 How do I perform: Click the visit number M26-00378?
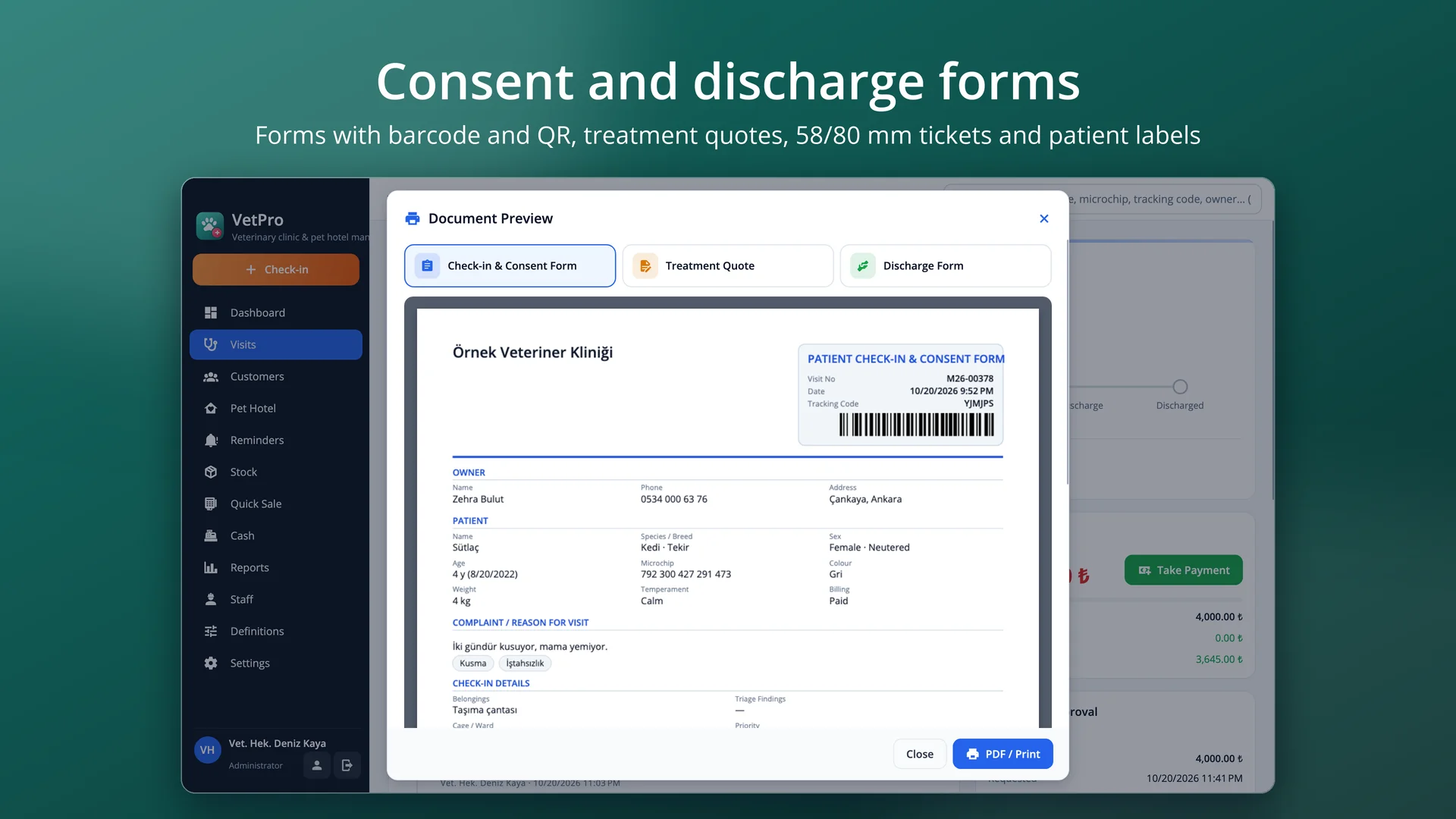pos(969,378)
